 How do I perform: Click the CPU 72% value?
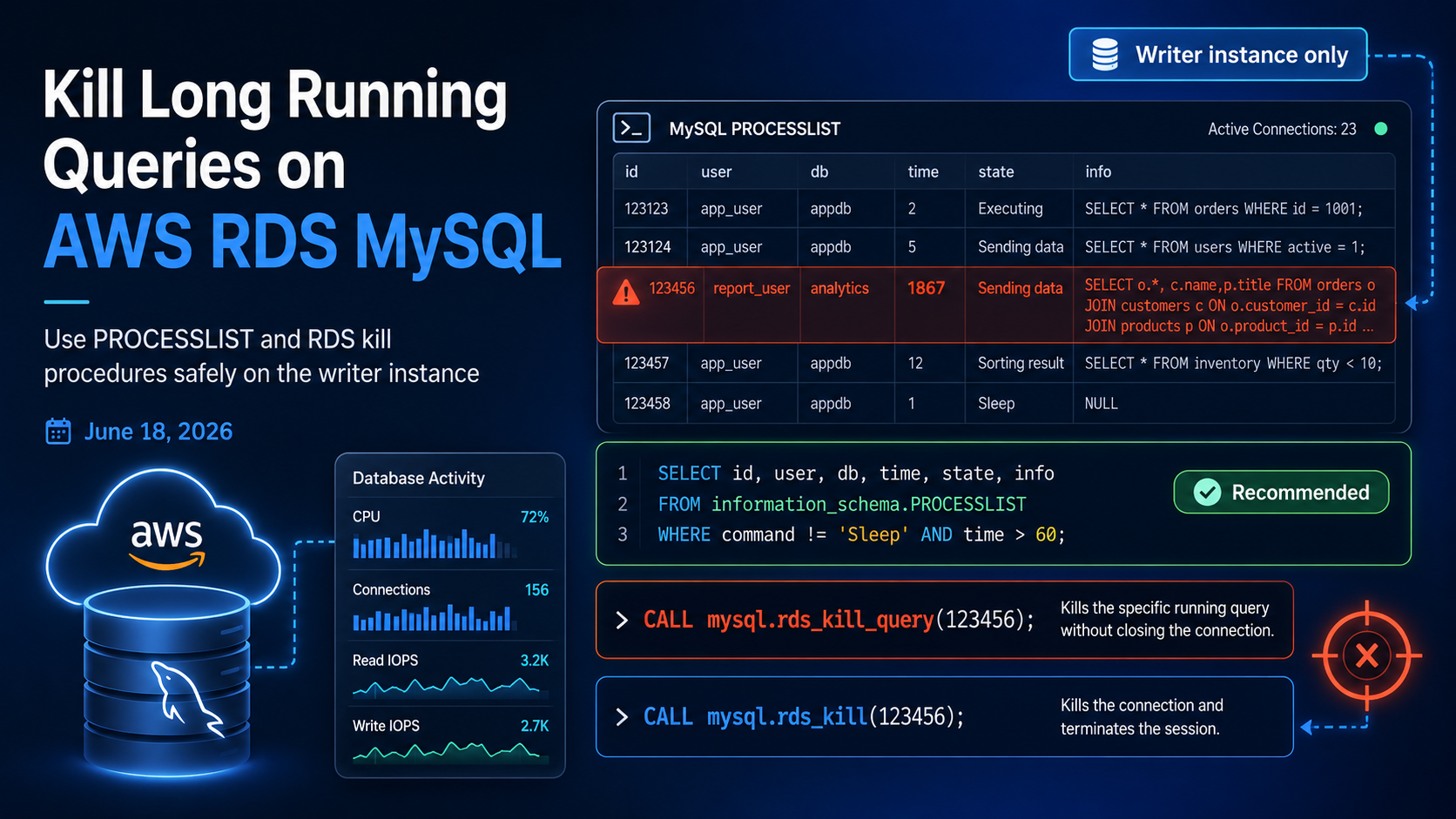(535, 517)
